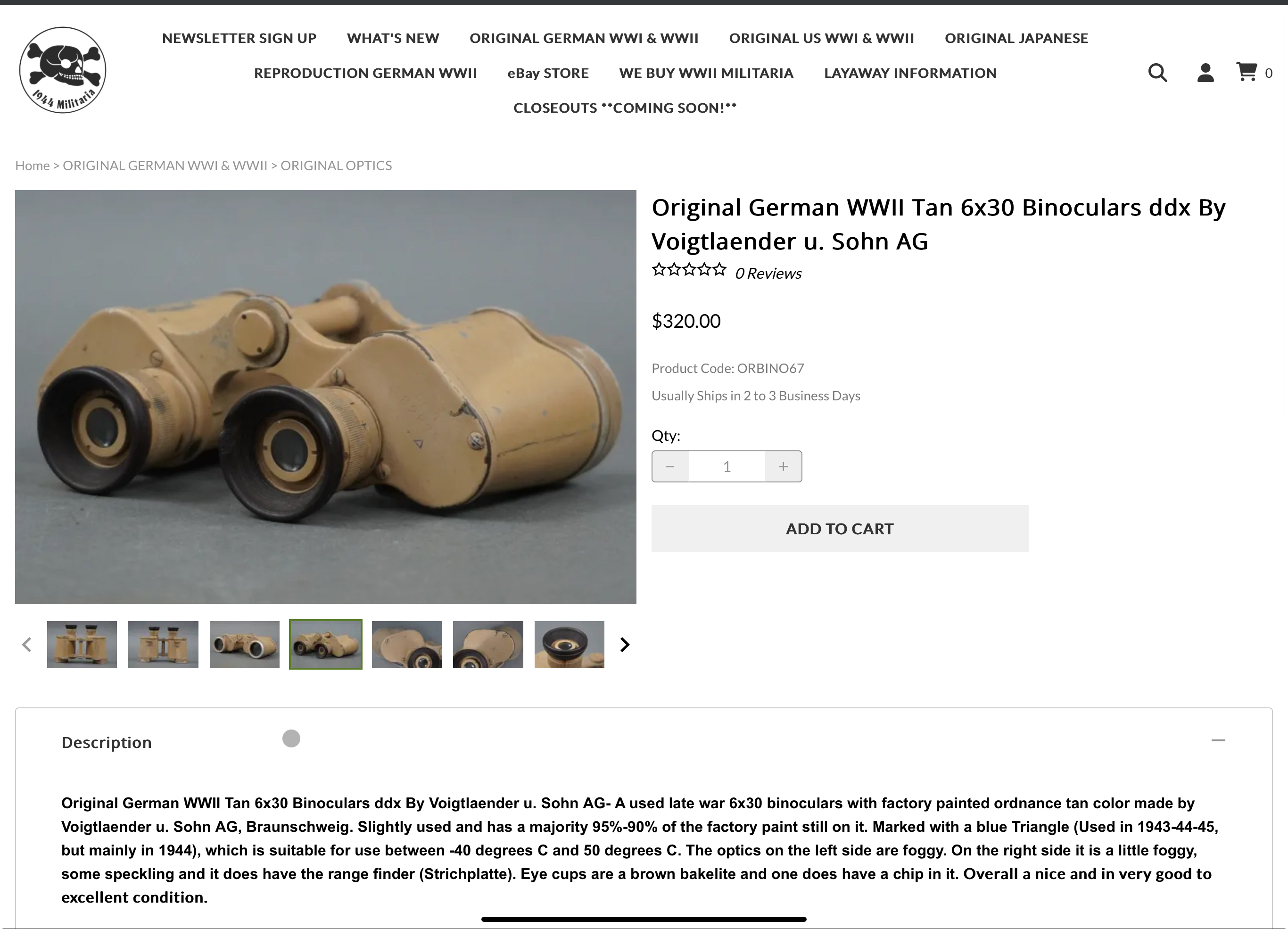
Task: Click the quantity input field
Action: click(727, 466)
